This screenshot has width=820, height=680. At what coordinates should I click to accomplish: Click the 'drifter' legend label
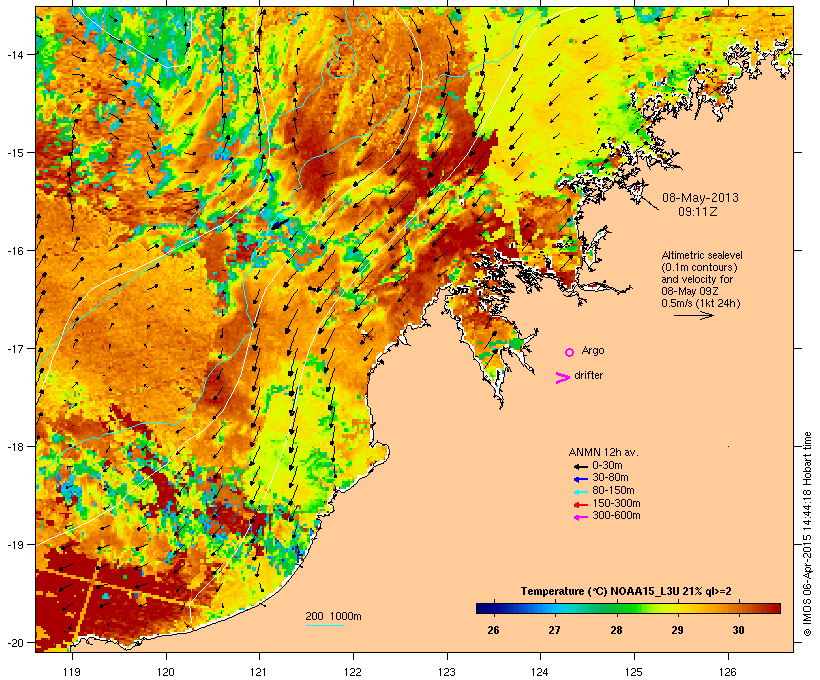coord(588,375)
